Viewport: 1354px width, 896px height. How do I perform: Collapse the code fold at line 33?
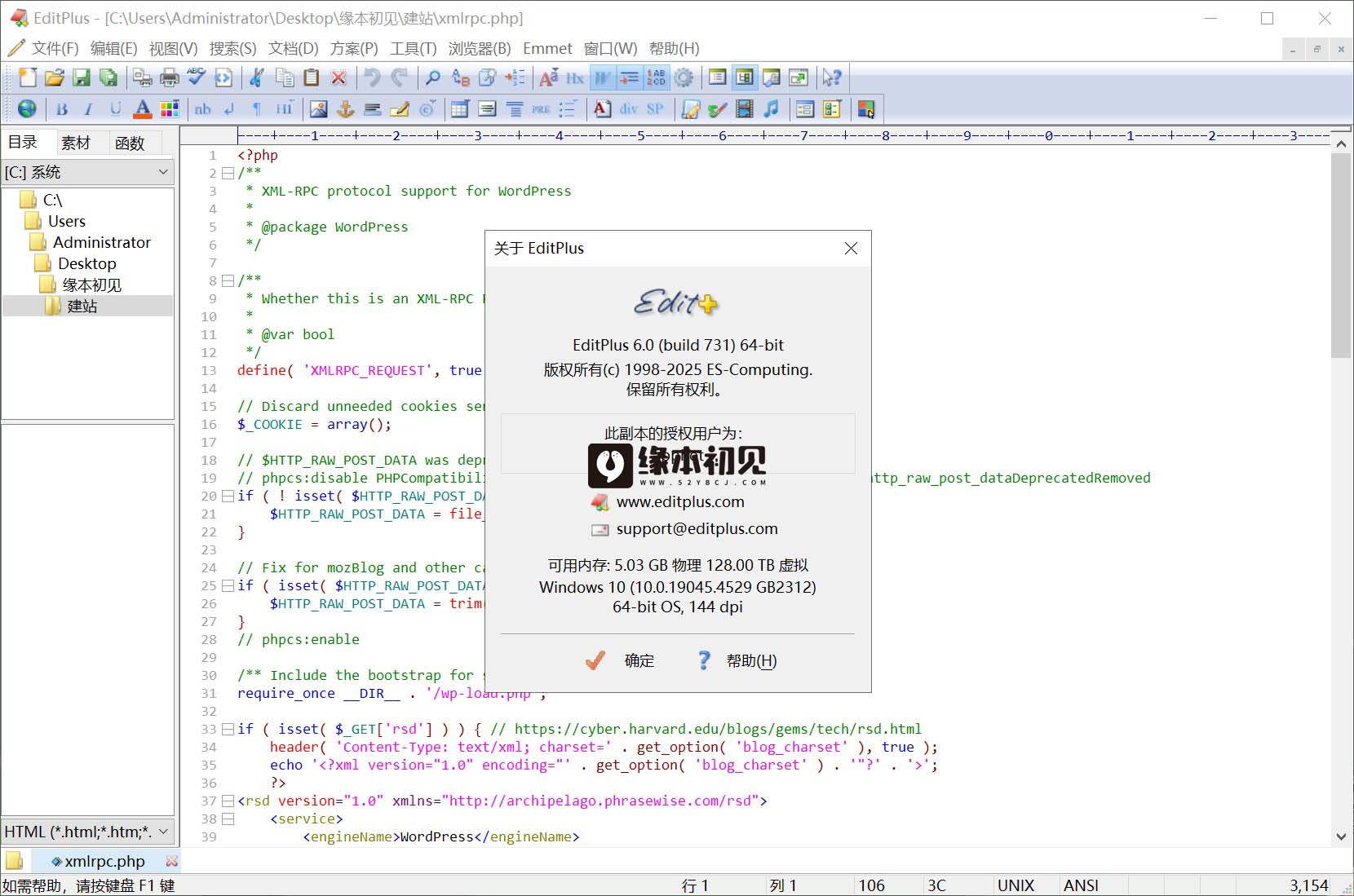(x=228, y=729)
